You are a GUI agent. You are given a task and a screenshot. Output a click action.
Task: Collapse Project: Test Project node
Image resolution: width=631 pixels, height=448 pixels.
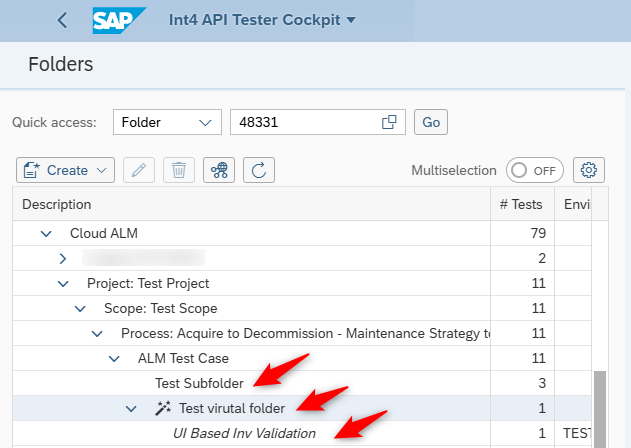(63, 284)
